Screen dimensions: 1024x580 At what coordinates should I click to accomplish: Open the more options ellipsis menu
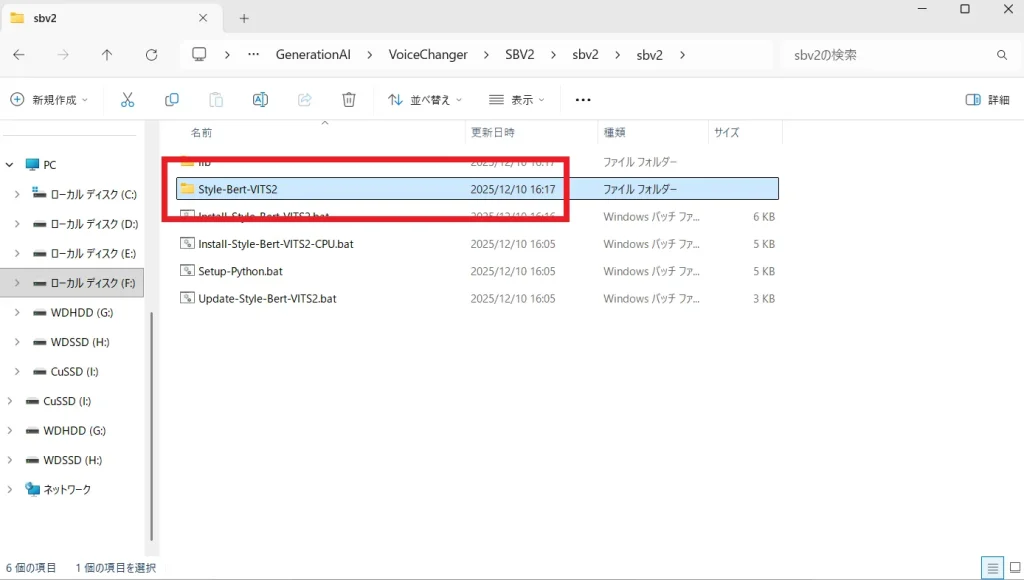pyautogui.click(x=584, y=100)
